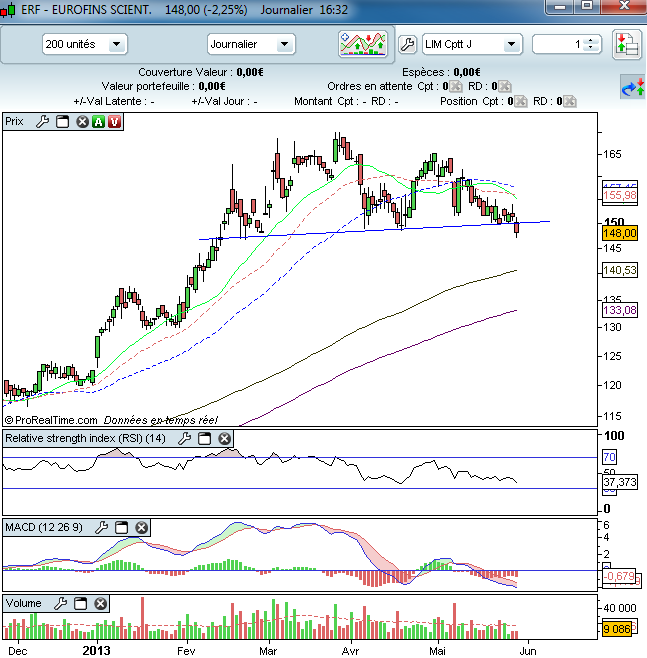Image resolution: width=647 pixels, height=658 pixels.
Task: Open RSI indicator wrench settings
Action: click(x=184, y=439)
